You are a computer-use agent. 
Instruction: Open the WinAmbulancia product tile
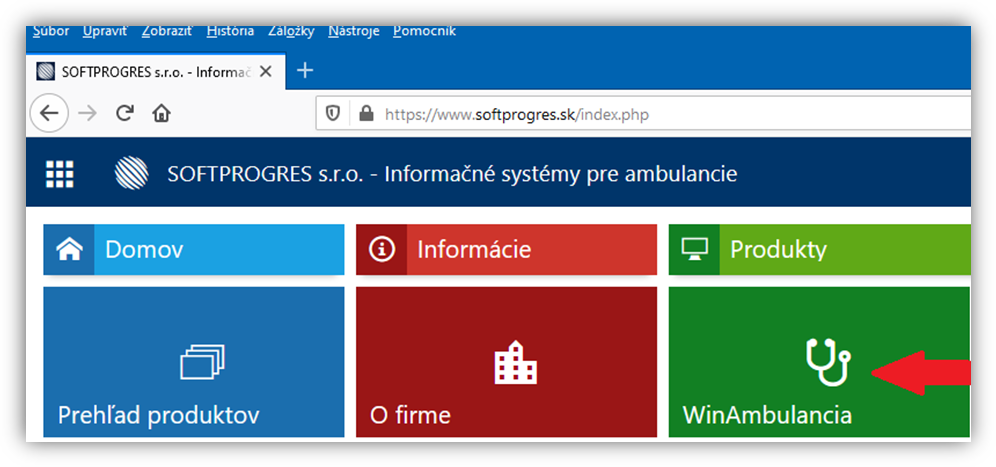tap(819, 362)
